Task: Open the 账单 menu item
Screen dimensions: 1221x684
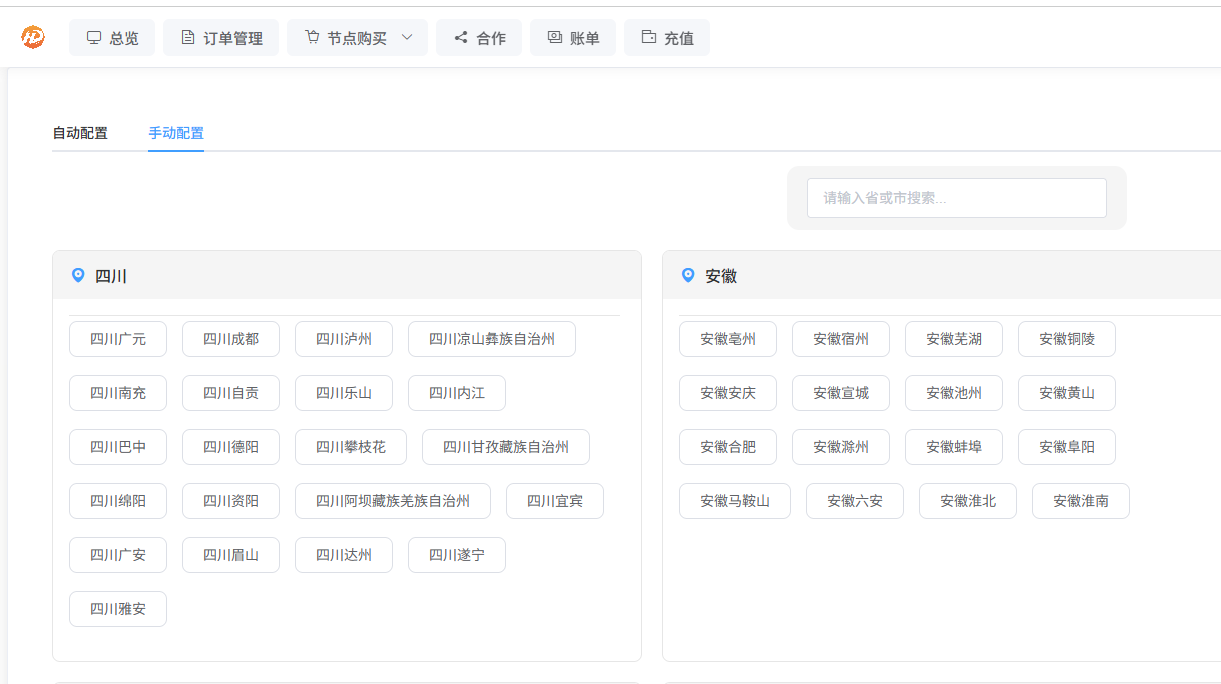Action: coord(573,38)
